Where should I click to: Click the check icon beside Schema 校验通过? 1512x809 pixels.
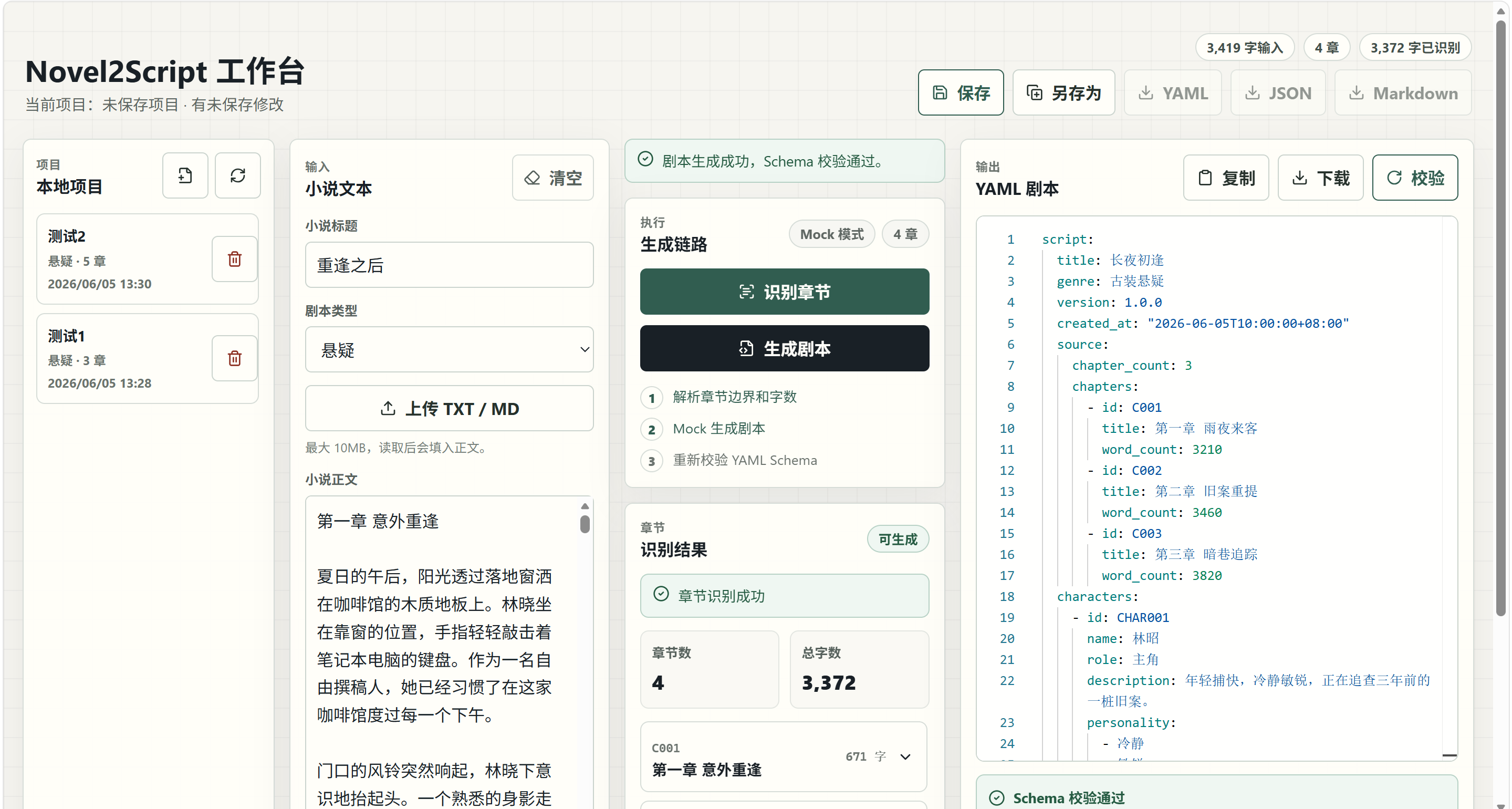point(996,797)
